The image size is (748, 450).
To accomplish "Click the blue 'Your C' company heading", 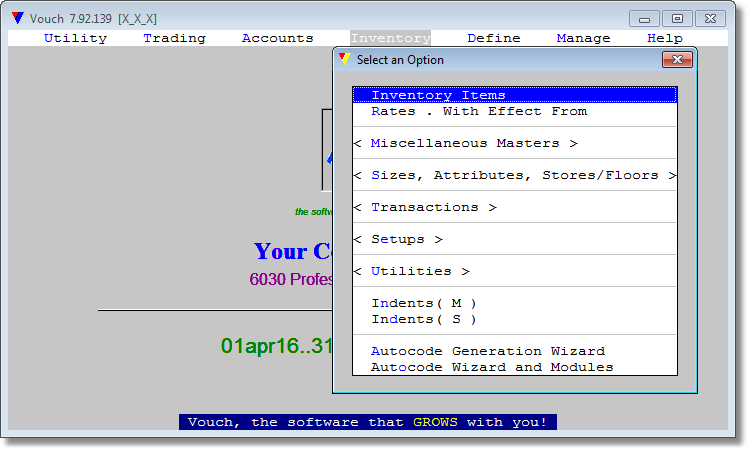I will [x=293, y=251].
